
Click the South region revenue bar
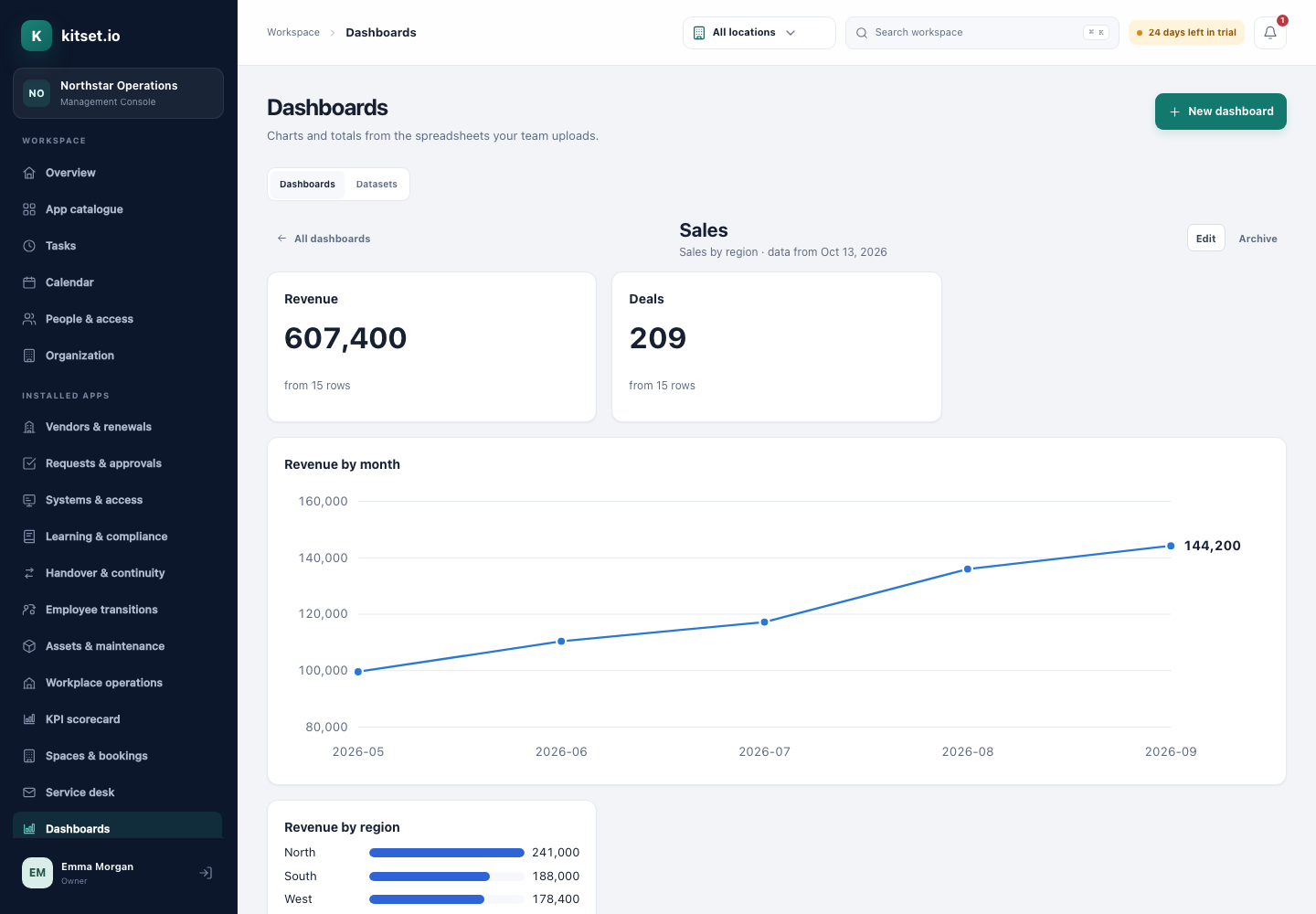[x=430, y=877]
